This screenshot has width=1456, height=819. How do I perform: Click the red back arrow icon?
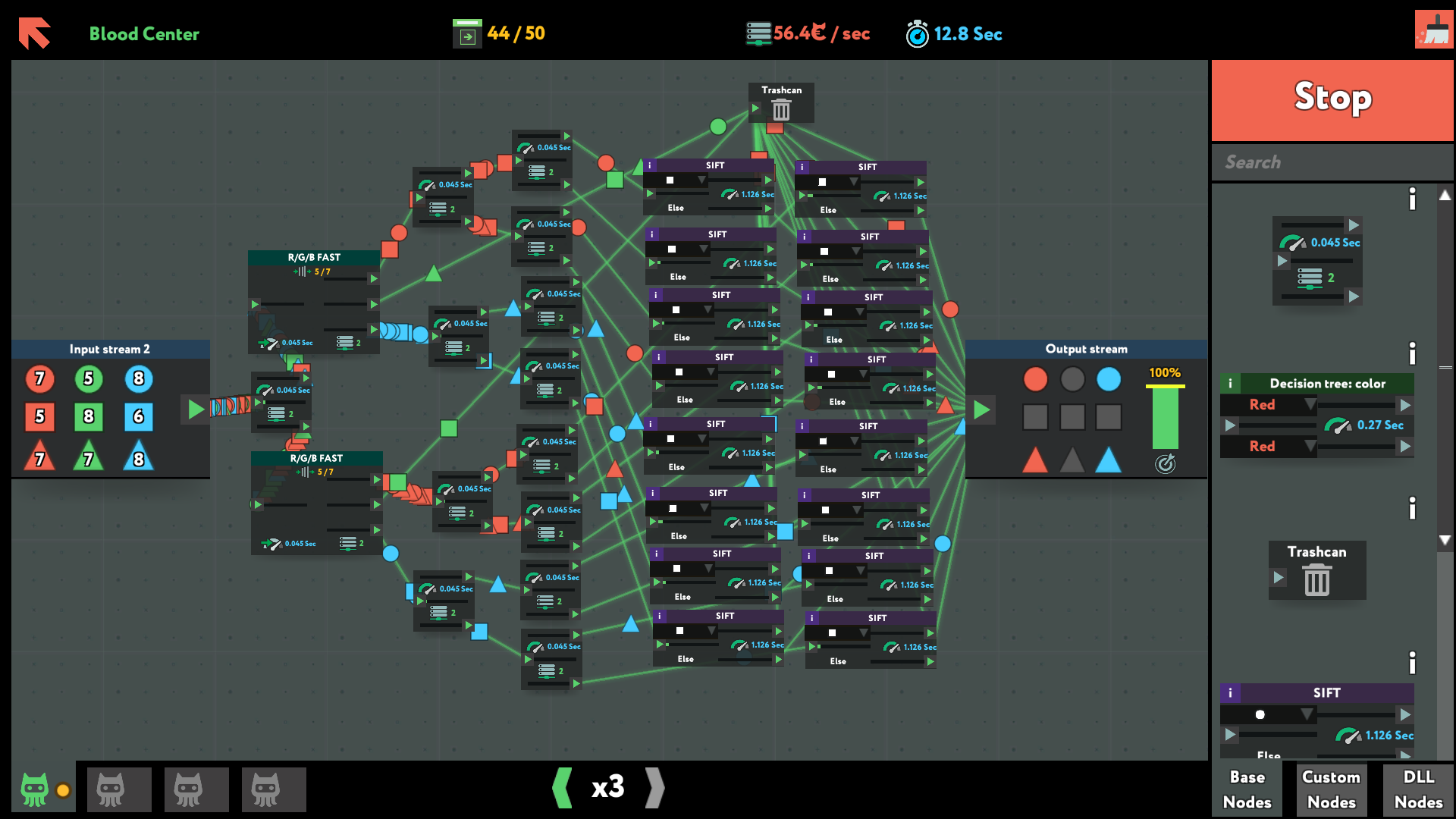click(34, 33)
